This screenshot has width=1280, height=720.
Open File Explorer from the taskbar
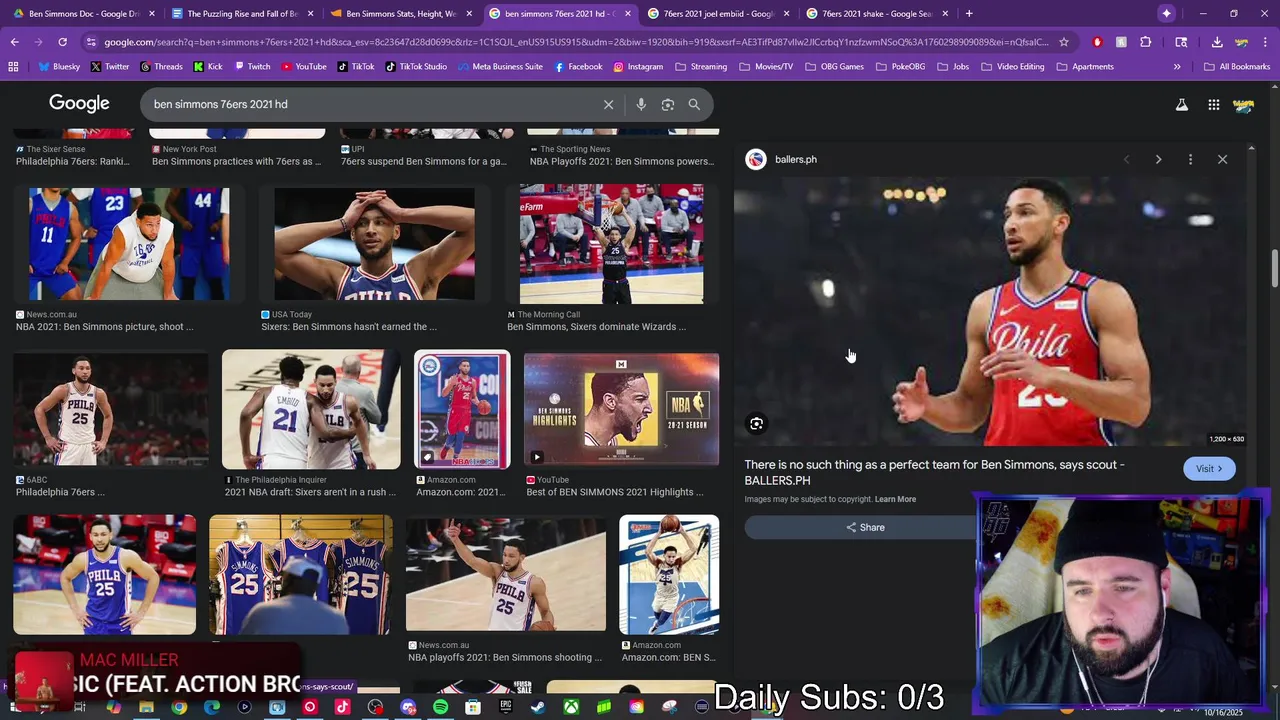pyautogui.click(x=146, y=707)
